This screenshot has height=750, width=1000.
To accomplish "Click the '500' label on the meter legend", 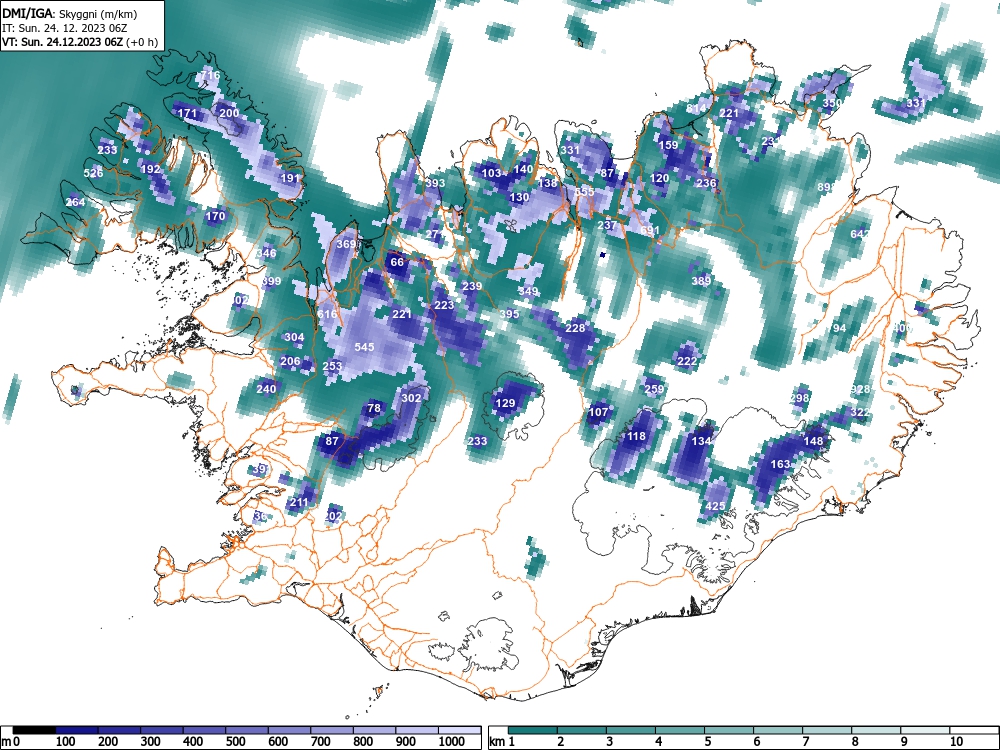I will [235, 742].
